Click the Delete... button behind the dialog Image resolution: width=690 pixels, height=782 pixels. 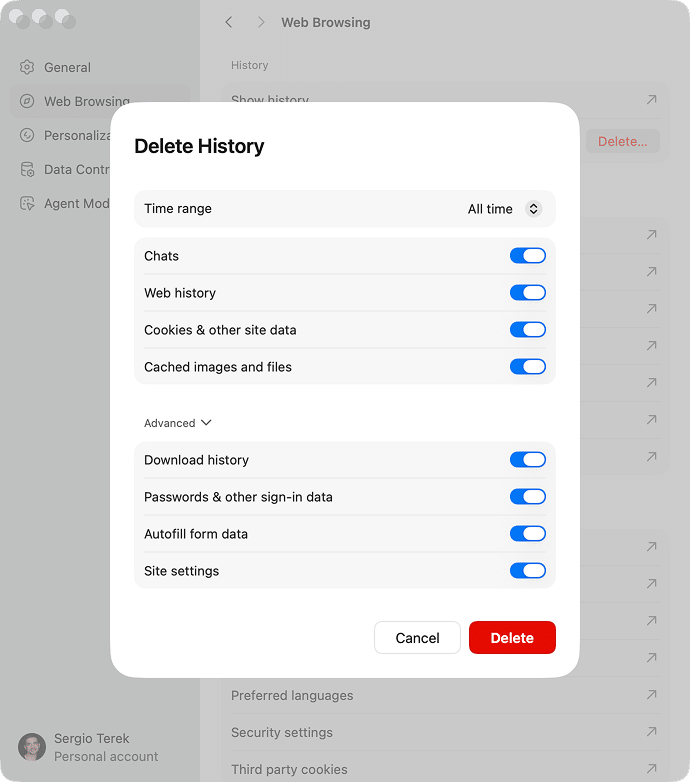click(622, 142)
